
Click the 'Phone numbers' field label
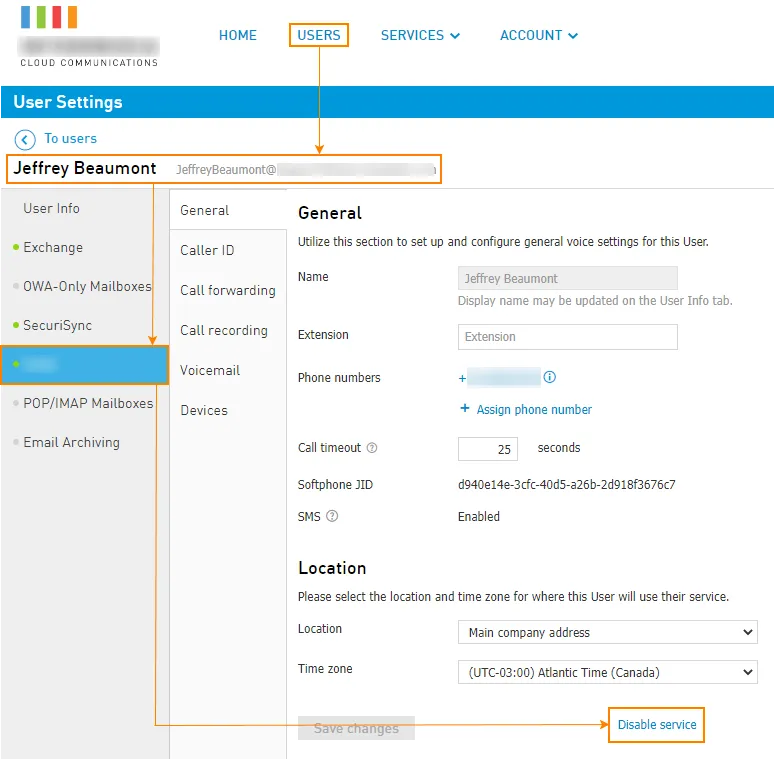pos(339,378)
